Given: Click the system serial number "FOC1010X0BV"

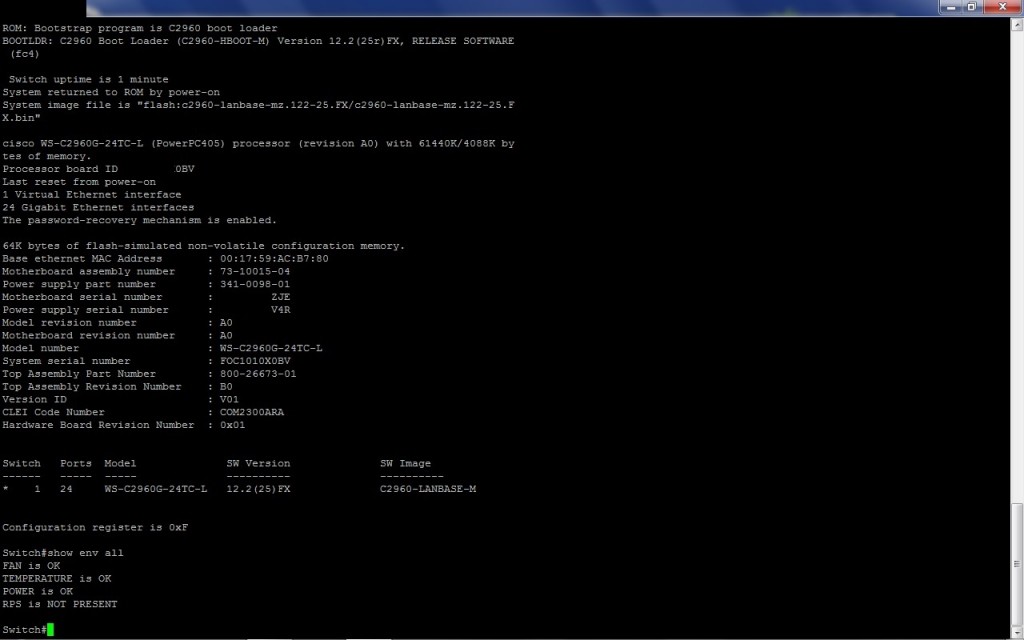Looking at the screenshot, I should (255, 361).
